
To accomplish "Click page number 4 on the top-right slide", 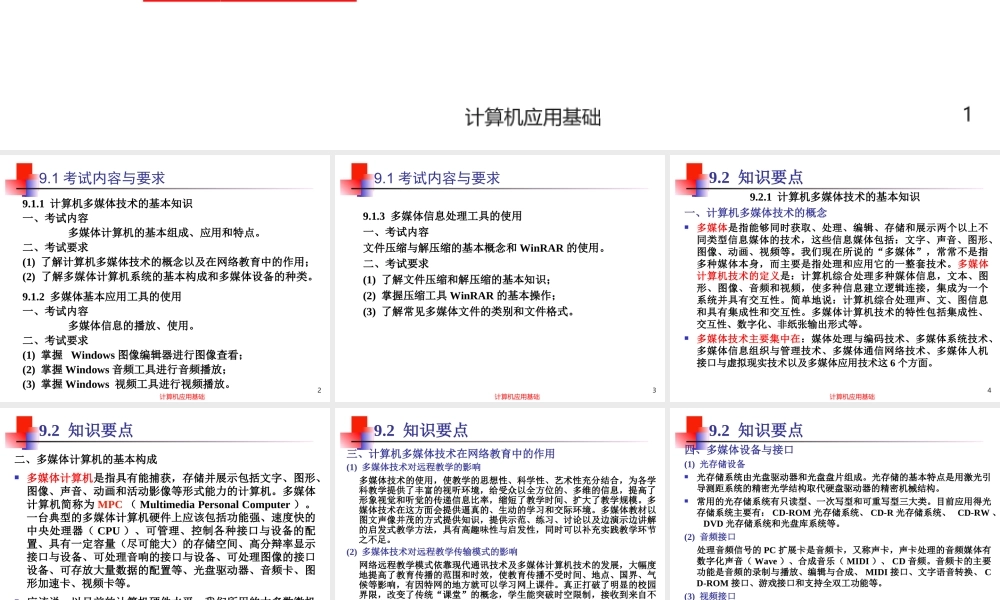I will pos(988,390).
